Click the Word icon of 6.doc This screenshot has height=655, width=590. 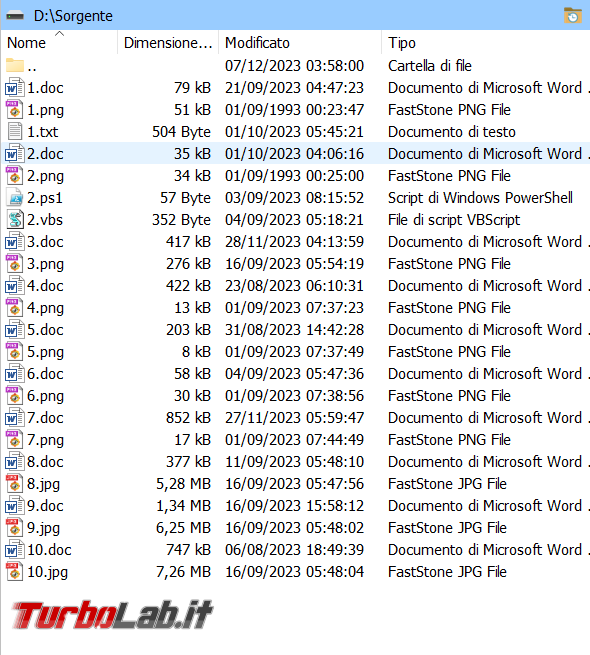click(x=15, y=374)
